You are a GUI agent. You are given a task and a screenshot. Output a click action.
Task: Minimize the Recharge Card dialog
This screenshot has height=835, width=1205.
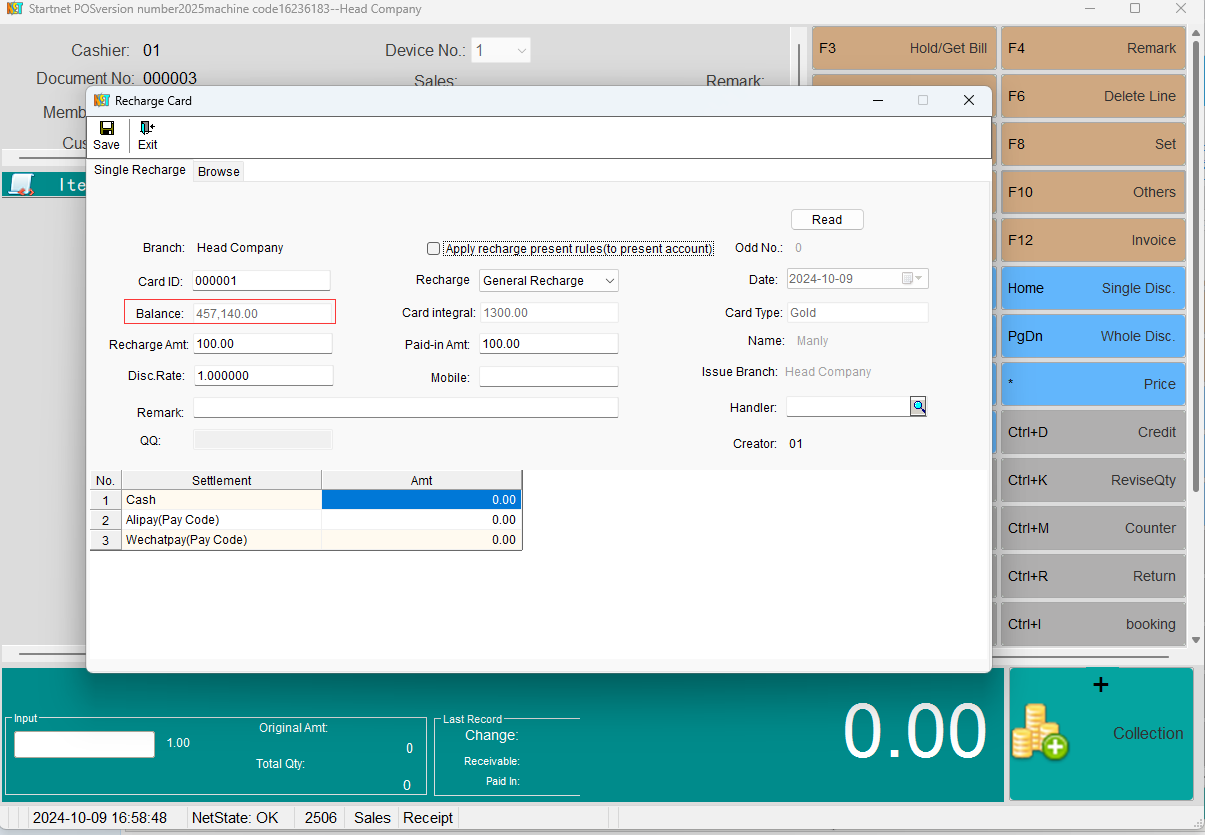coord(878,100)
